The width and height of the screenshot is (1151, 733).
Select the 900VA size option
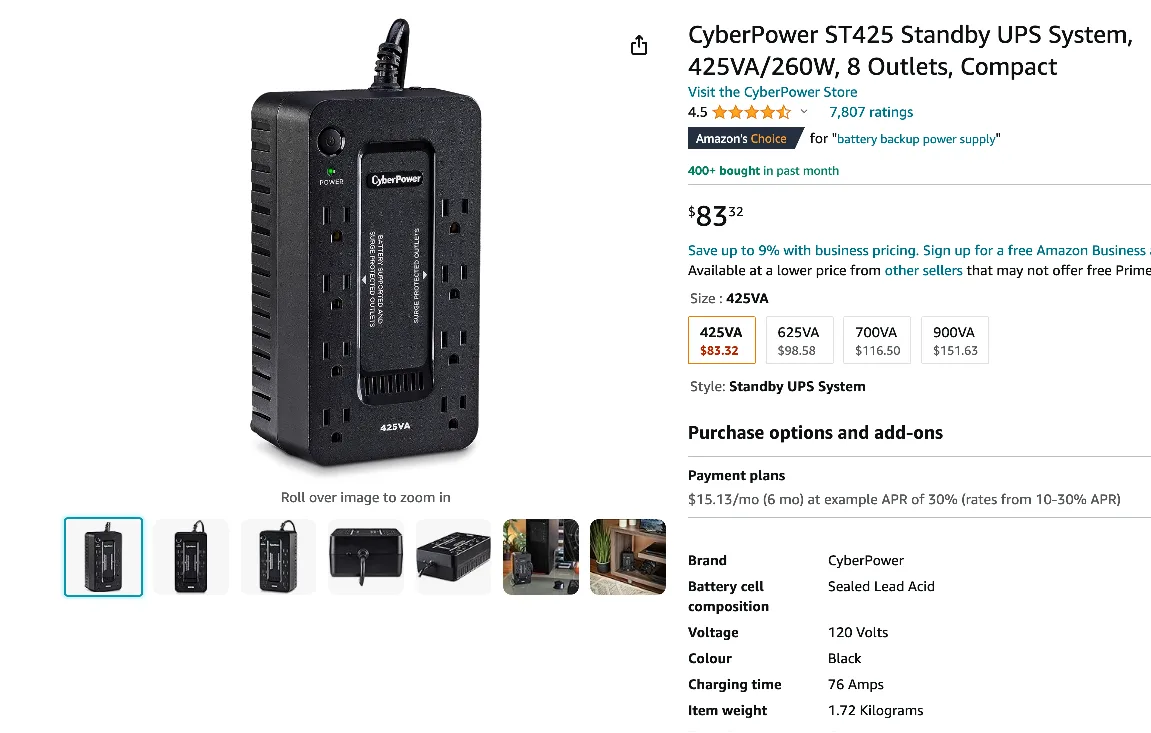[954, 340]
